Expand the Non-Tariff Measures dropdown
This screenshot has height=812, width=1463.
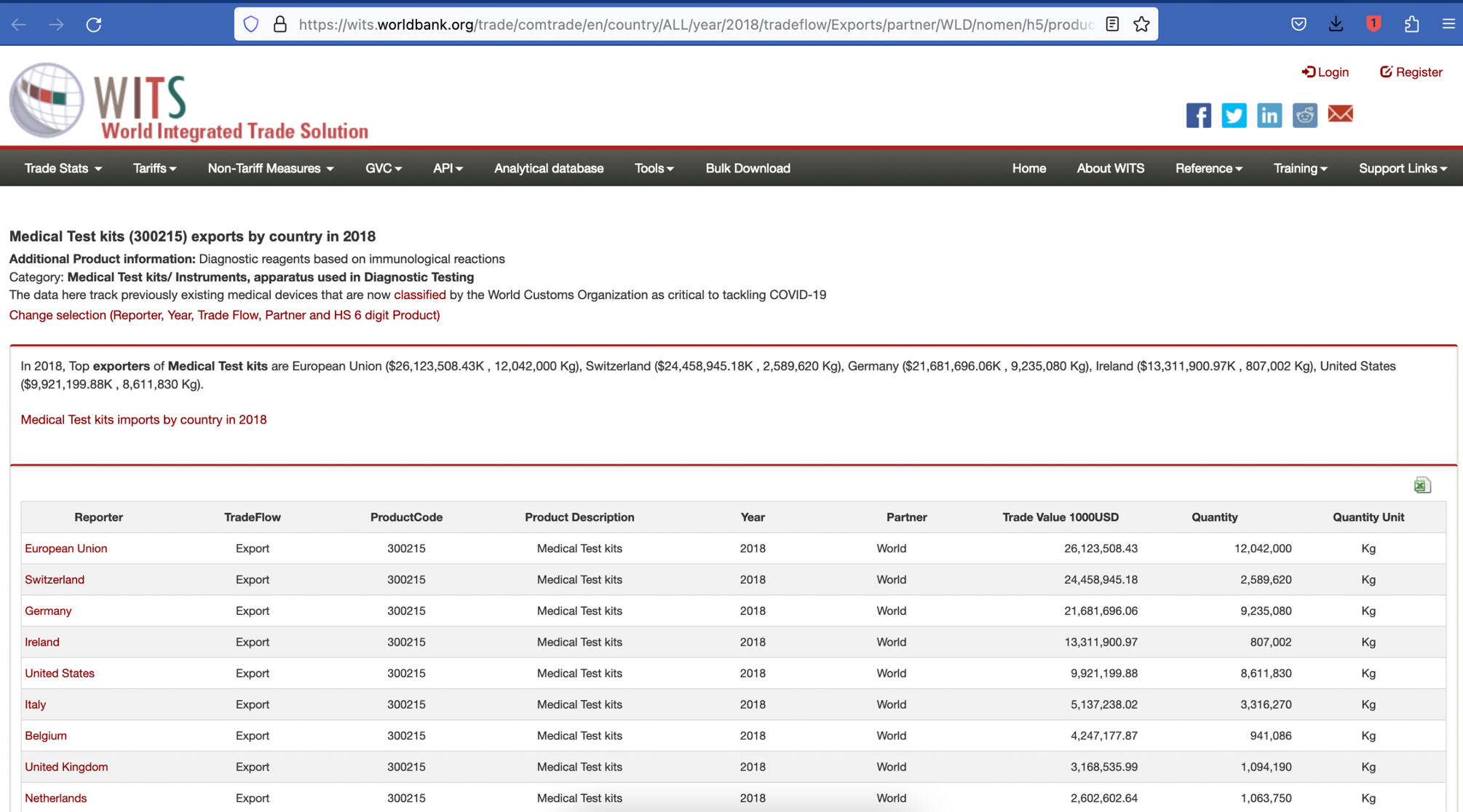tap(270, 168)
